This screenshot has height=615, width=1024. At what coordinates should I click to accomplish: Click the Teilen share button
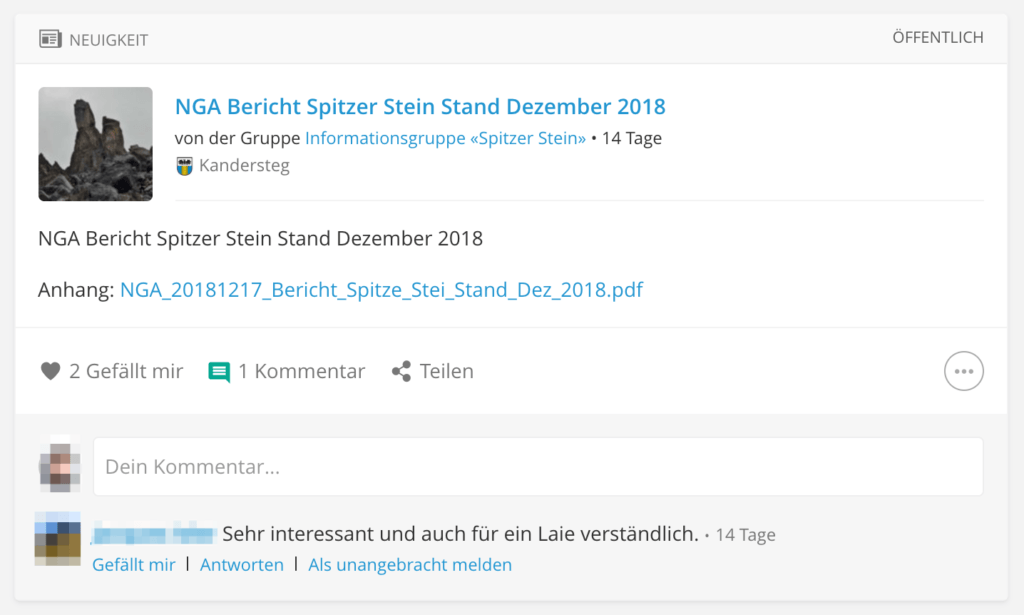[446, 371]
